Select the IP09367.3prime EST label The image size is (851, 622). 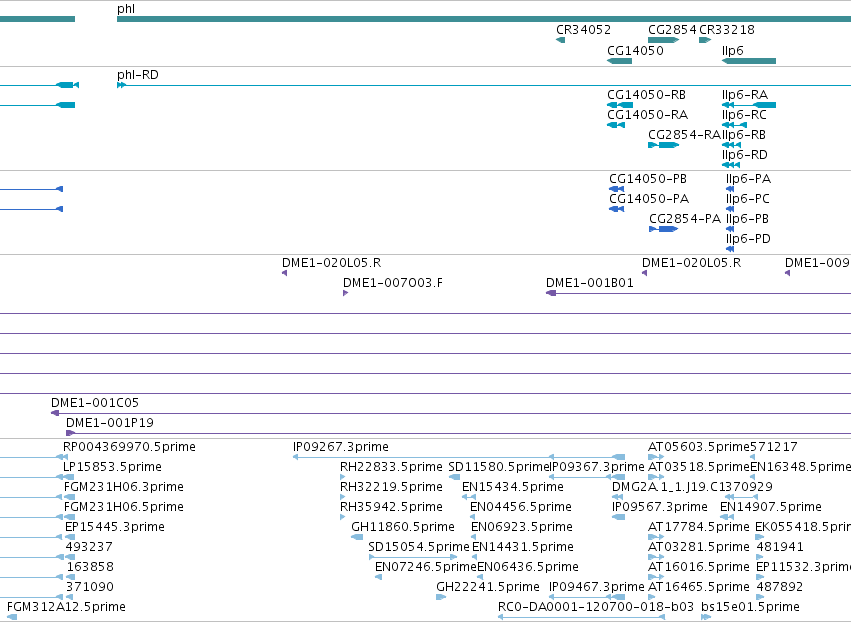598,467
